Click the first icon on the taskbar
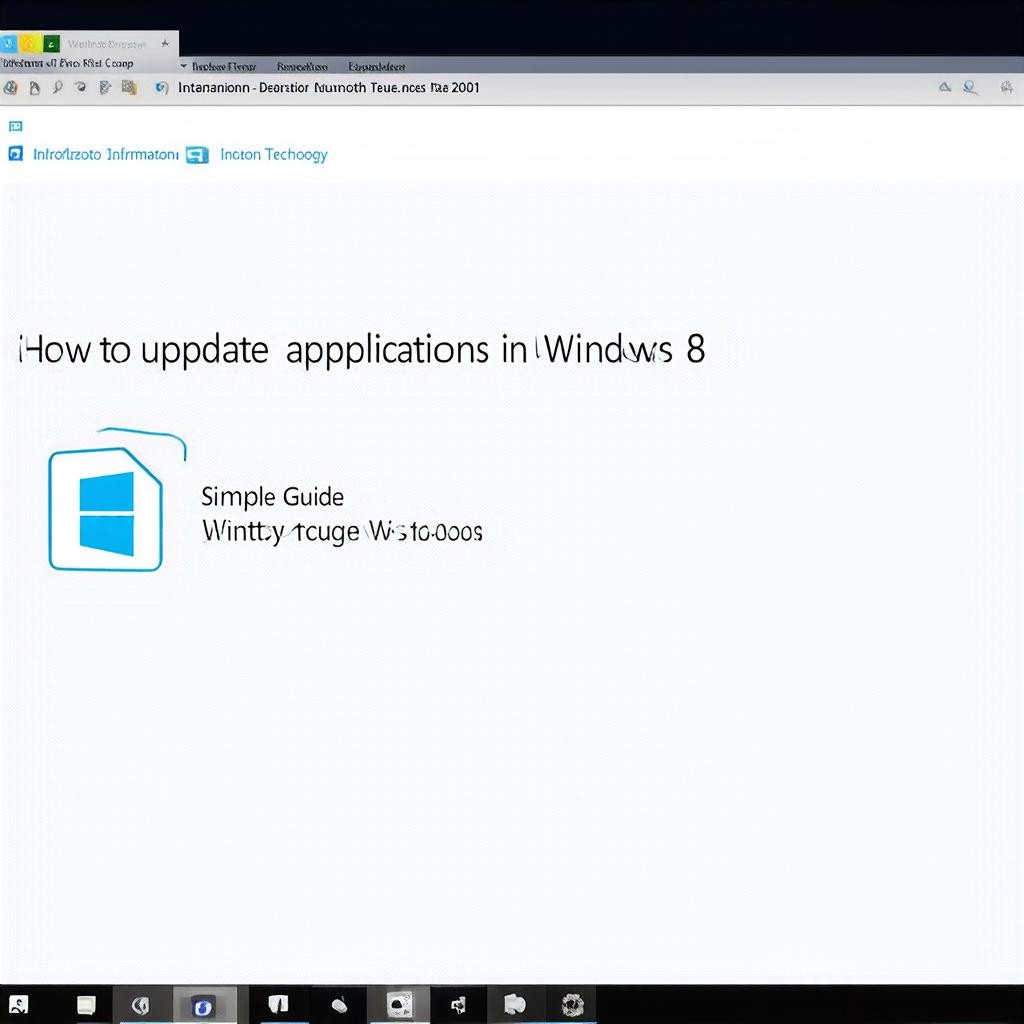The width and height of the screenshot is (1024, 1024). click(18, 1005)
